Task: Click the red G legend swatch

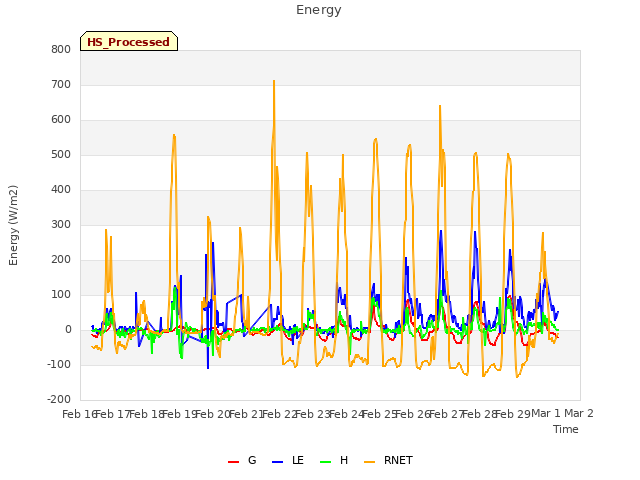Action: (x=233, y=462)
